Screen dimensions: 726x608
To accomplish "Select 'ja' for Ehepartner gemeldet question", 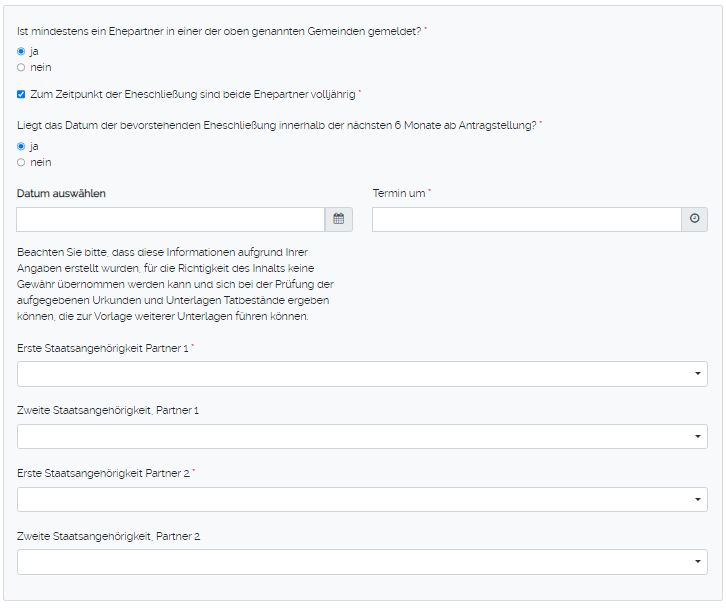I will 21,51.
